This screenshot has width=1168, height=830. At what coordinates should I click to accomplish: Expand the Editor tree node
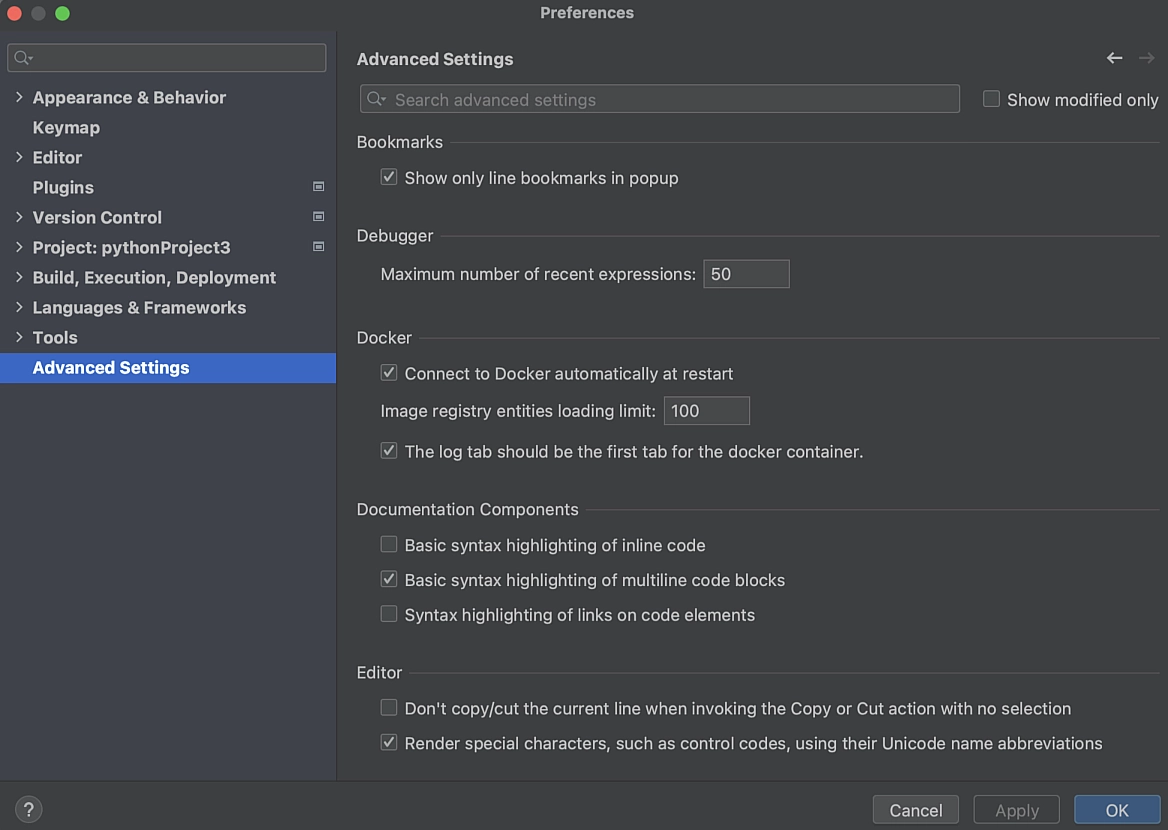tap(19, 157)
